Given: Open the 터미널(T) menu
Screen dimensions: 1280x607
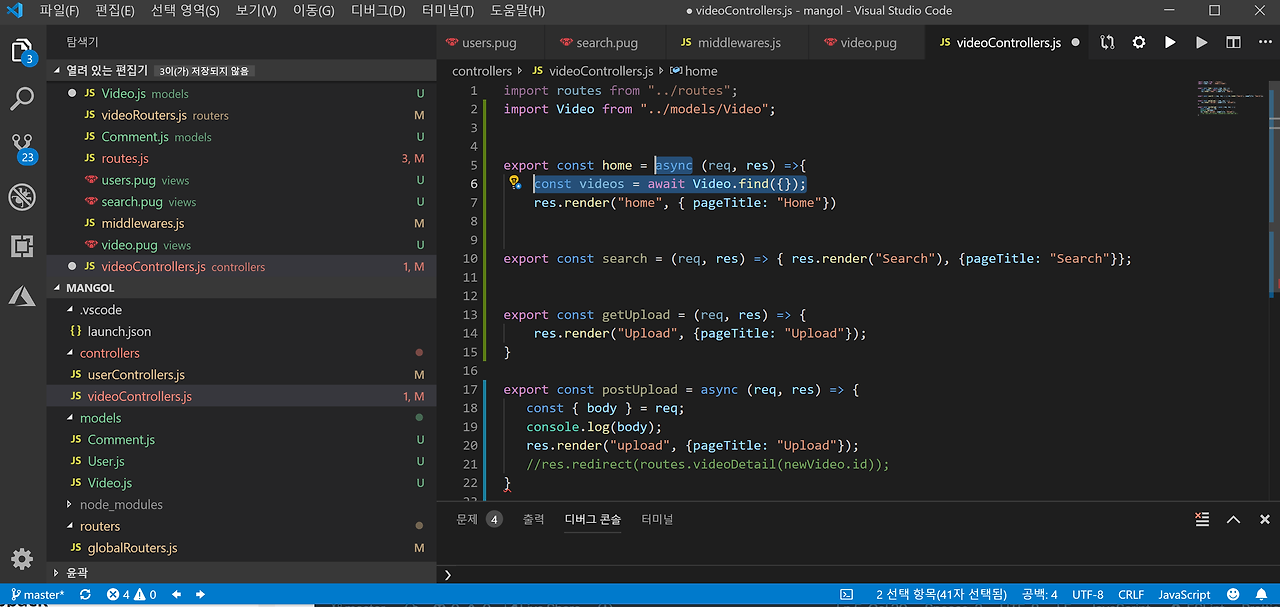Looking at the screenshot, I should point(447,11).
